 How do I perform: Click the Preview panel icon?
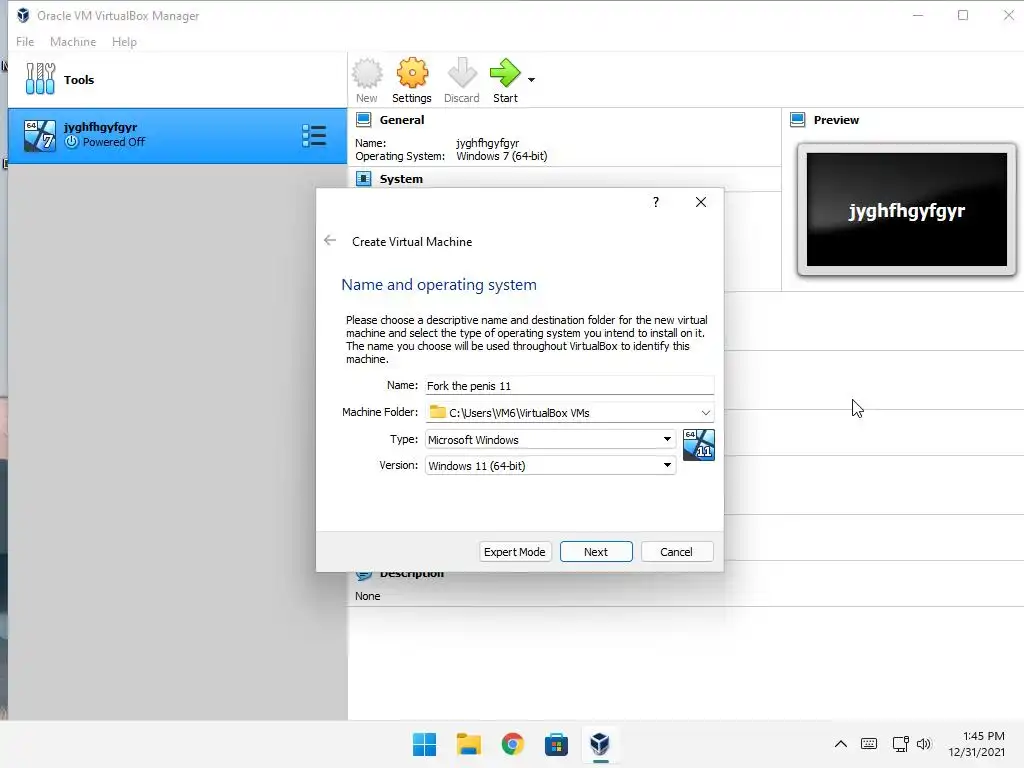(x=797, y=120)
